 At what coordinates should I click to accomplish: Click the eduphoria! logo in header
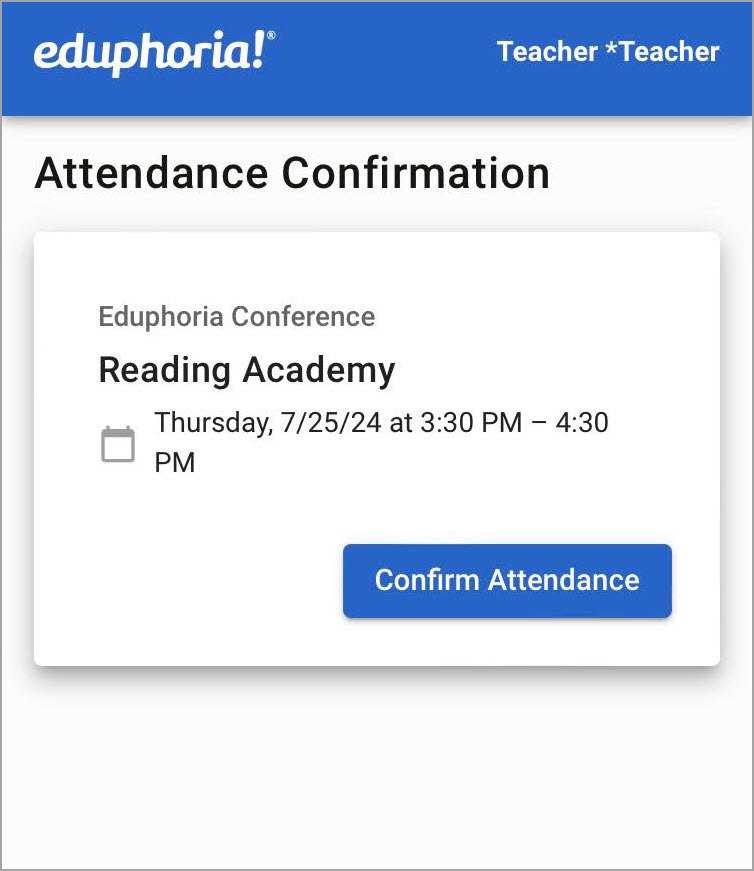point(150,54)
